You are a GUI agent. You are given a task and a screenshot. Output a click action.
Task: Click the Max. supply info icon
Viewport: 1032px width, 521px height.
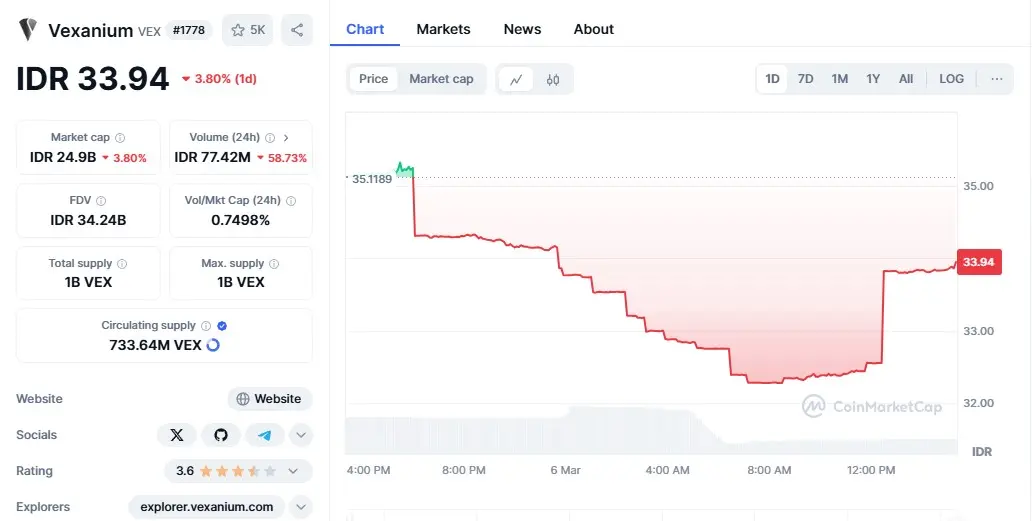click(x=274, y=263)
